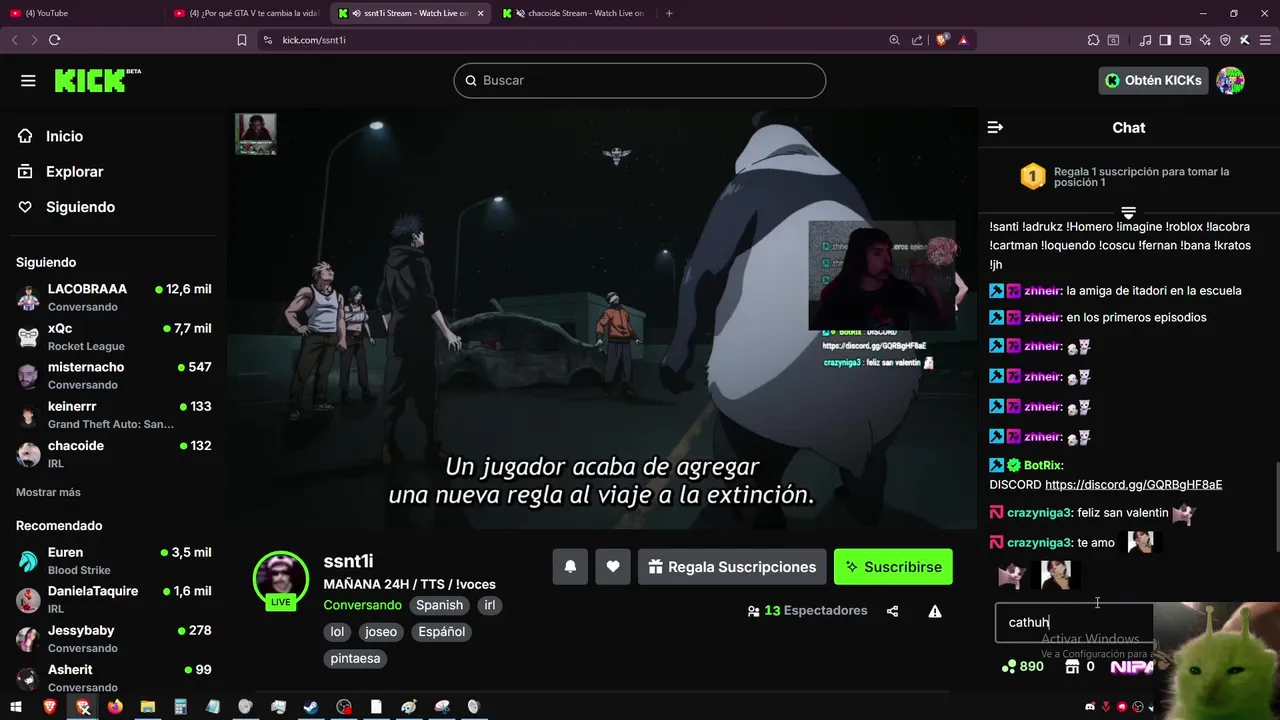Viewport: 1280px width, 720px height.
Task: Collapse the chat panel icon
Action: [995, 127]
